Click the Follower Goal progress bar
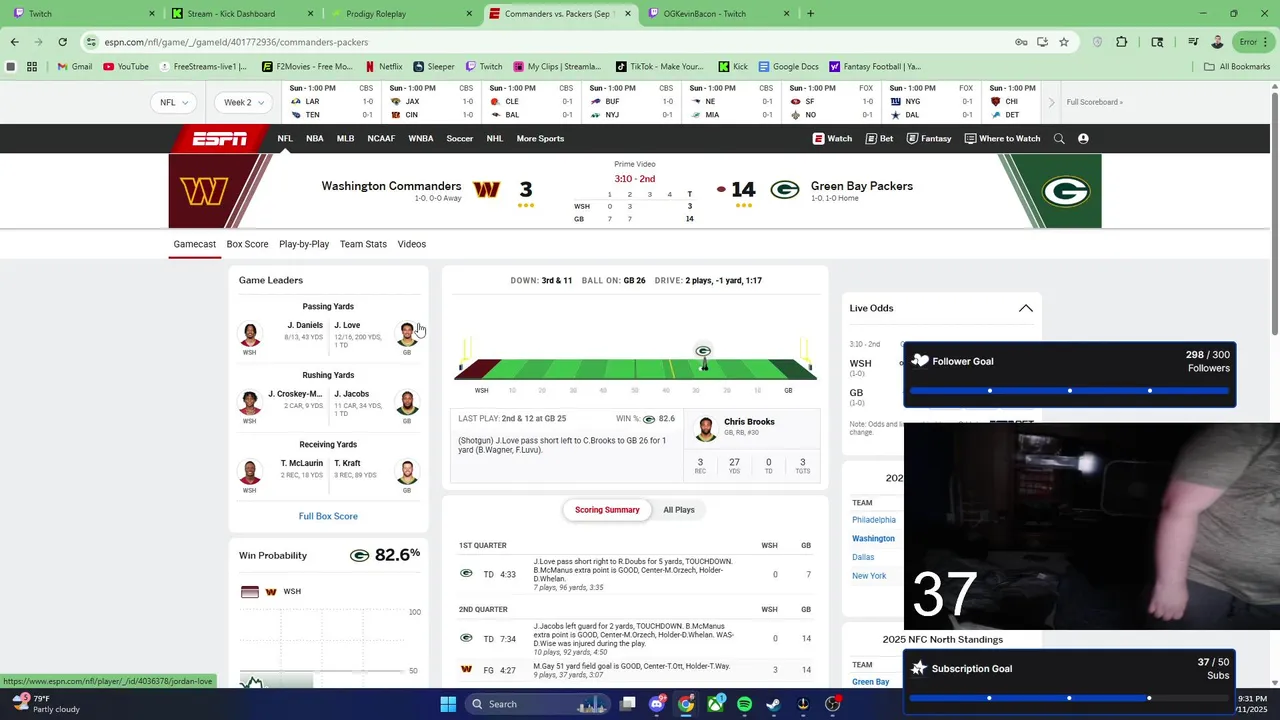Screen dimensions: 1280x720 coord(1069,391)
